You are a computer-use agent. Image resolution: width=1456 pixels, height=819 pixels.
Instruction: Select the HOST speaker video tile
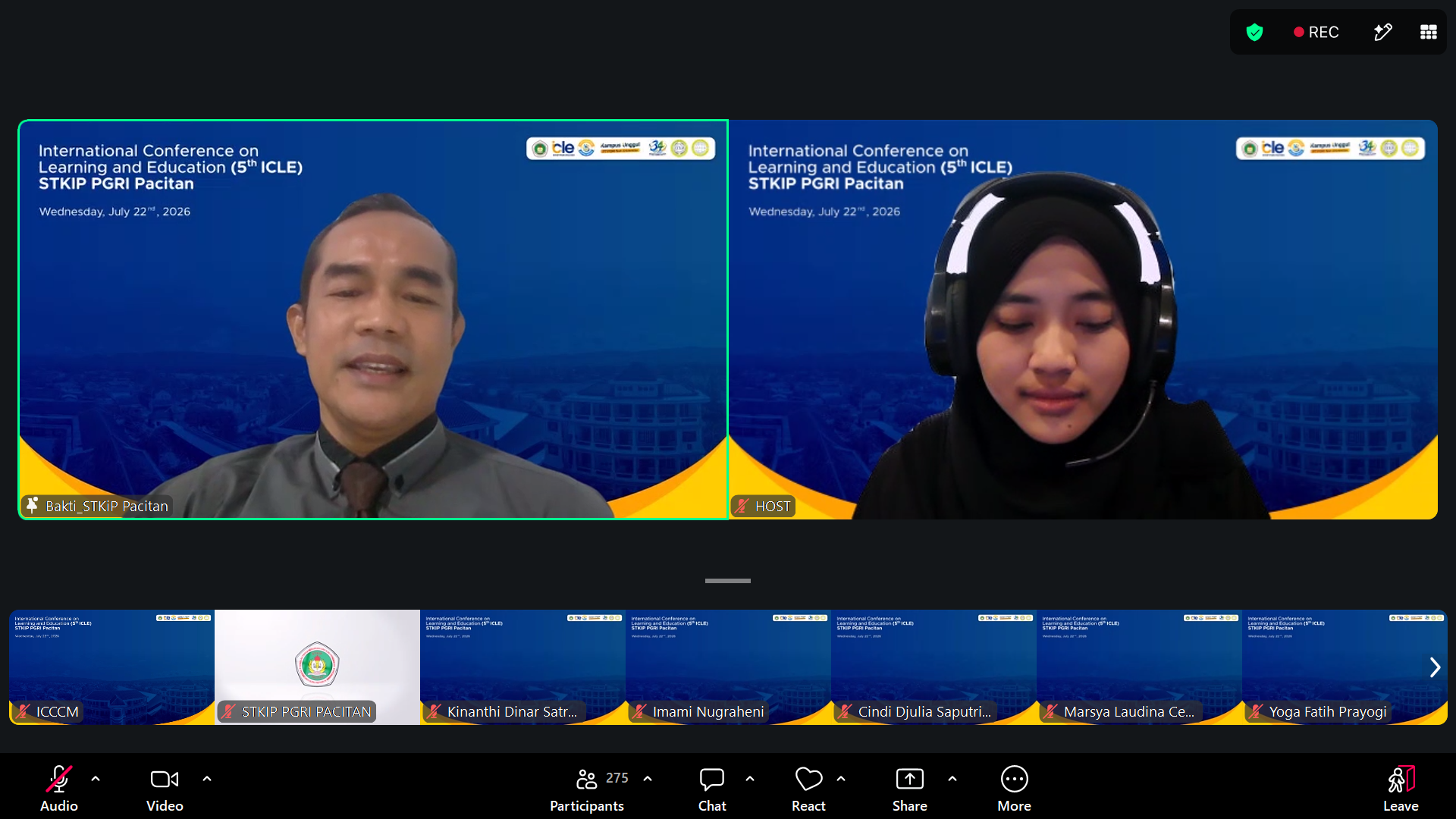point(1084,319)
